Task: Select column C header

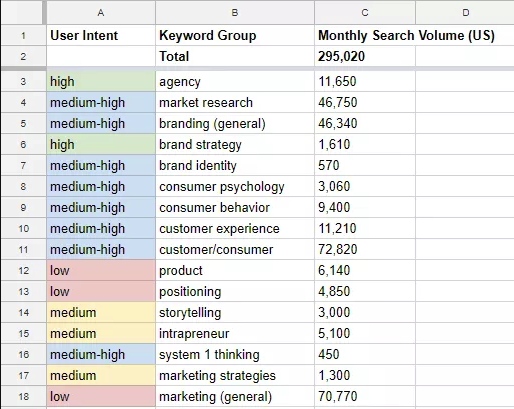Action: tap(365, 13)
